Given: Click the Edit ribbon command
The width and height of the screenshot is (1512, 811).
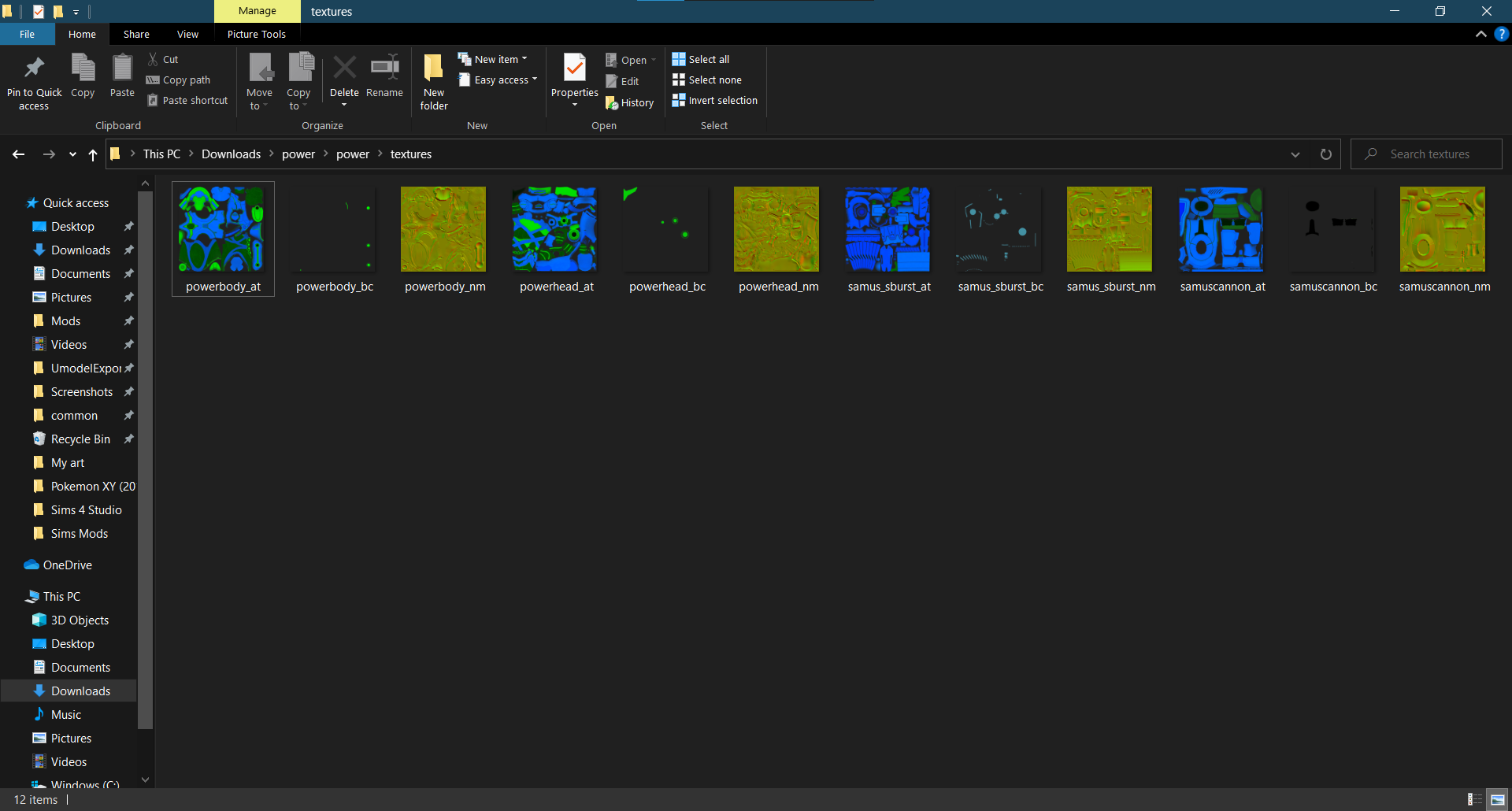Looking at the screenshot, I should coord(622,81).
